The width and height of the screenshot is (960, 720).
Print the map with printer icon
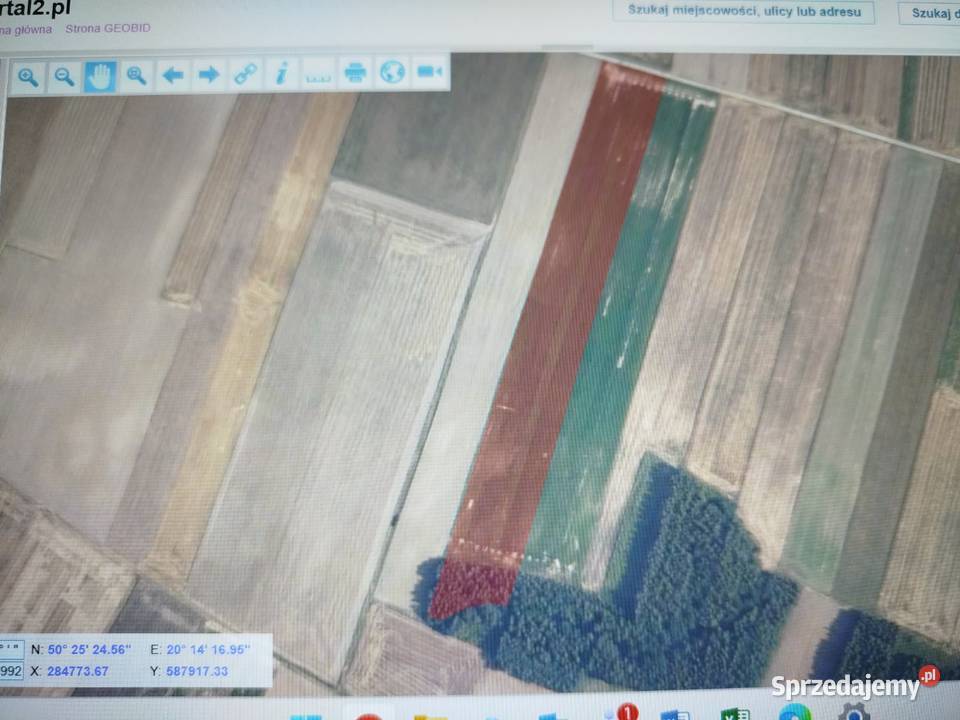click(355, 73)
